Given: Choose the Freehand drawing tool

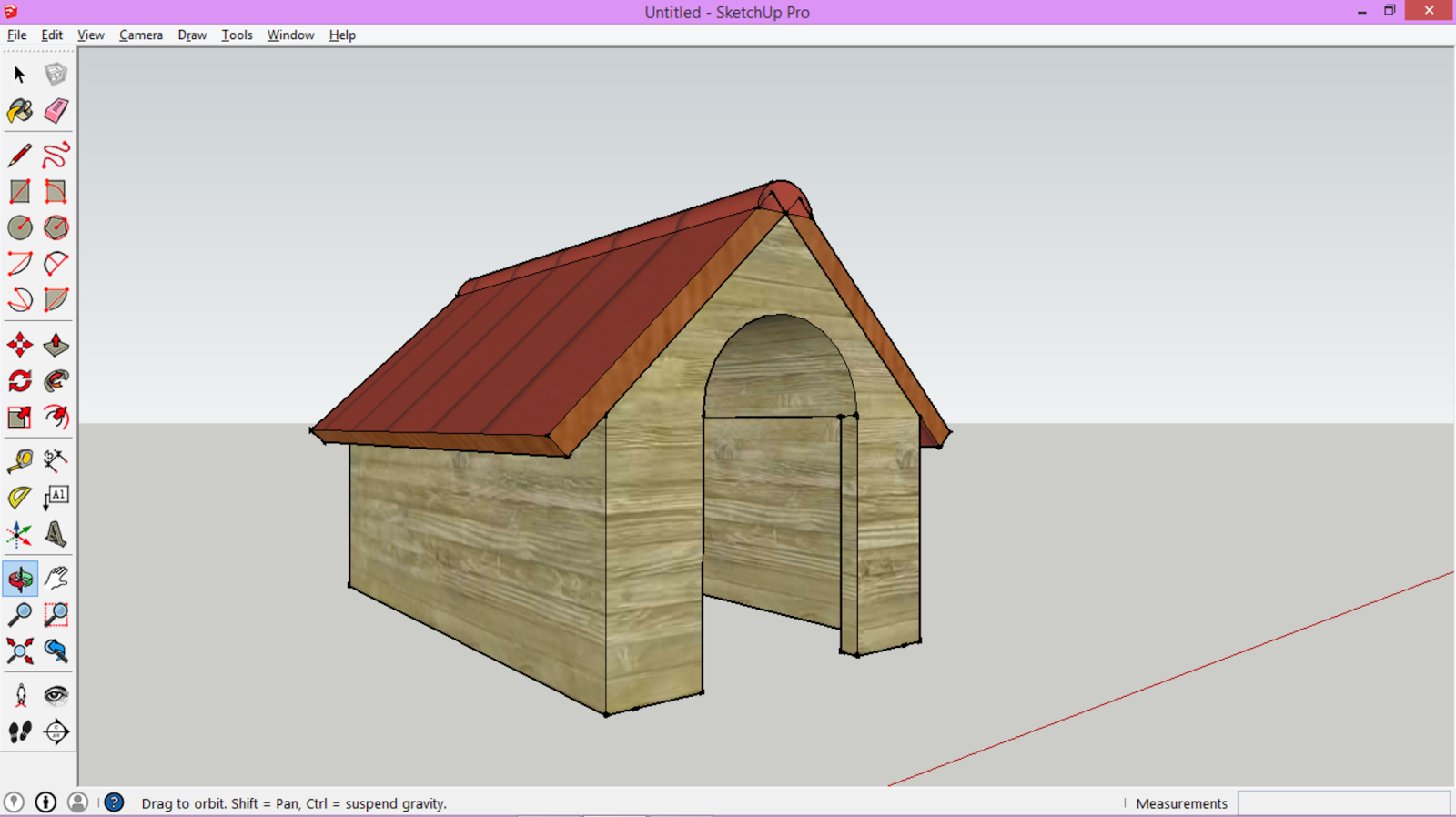Looking at the screenshot, I should coord(56,156).
